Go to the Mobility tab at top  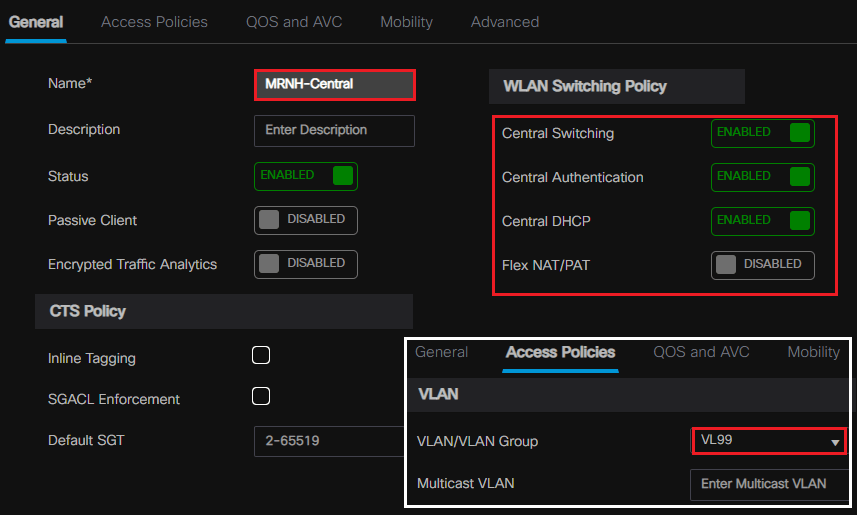click(406, 22)
